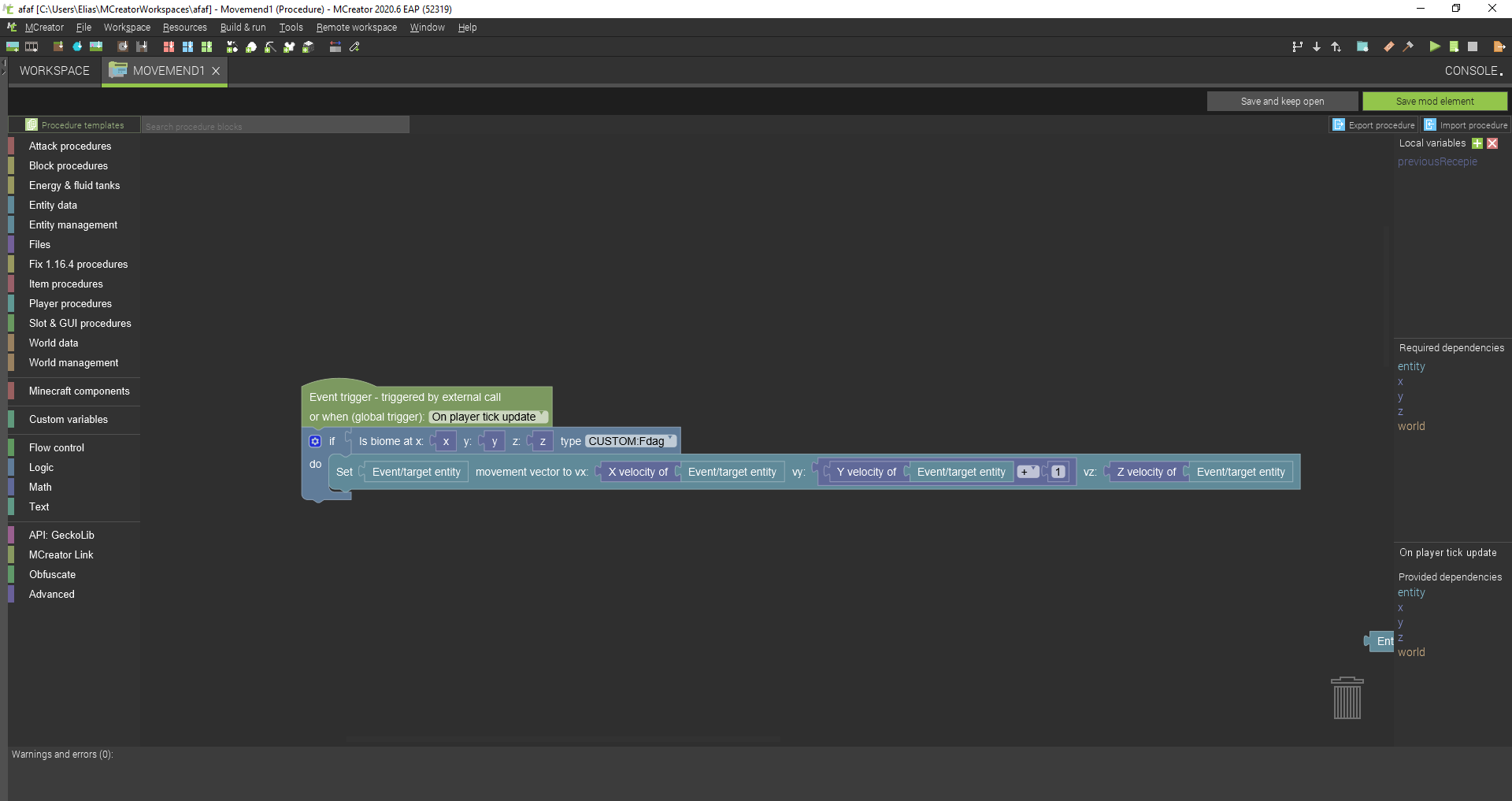Open the plus operator dropdown in math block
This screenshot has height=801, width=1512.
coord(1028,472)
